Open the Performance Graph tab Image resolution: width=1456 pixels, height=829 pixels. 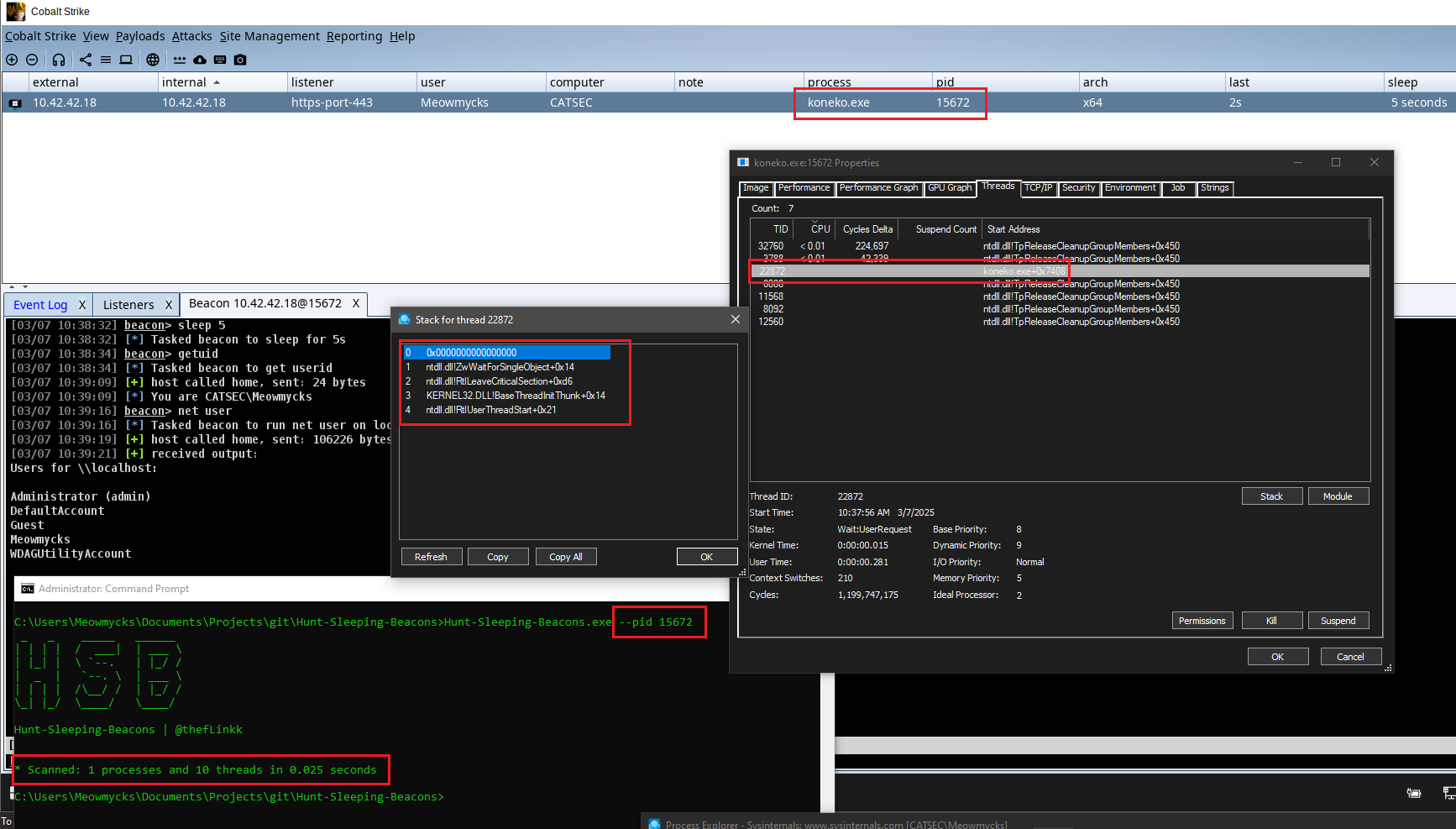click(x=878, y=188)
